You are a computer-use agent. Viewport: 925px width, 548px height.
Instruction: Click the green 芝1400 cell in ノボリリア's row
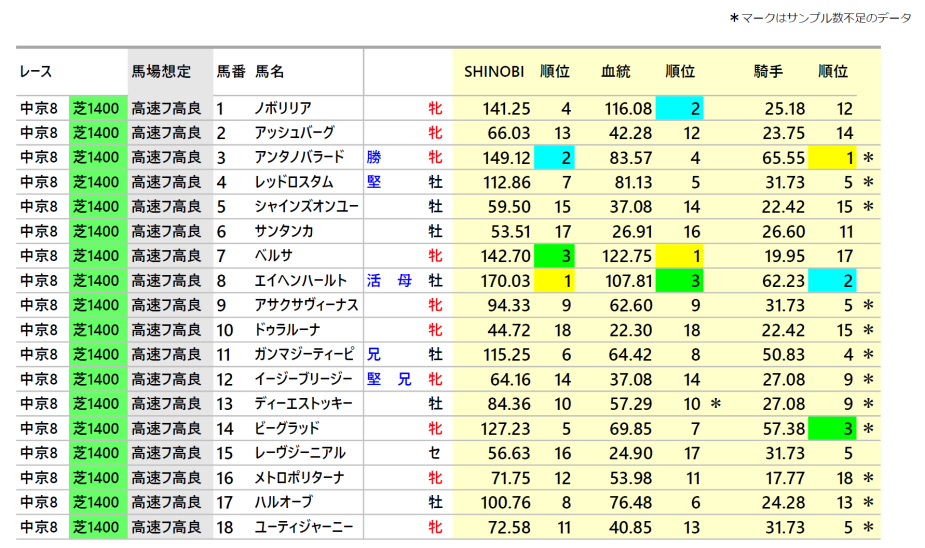coord(98,108)
